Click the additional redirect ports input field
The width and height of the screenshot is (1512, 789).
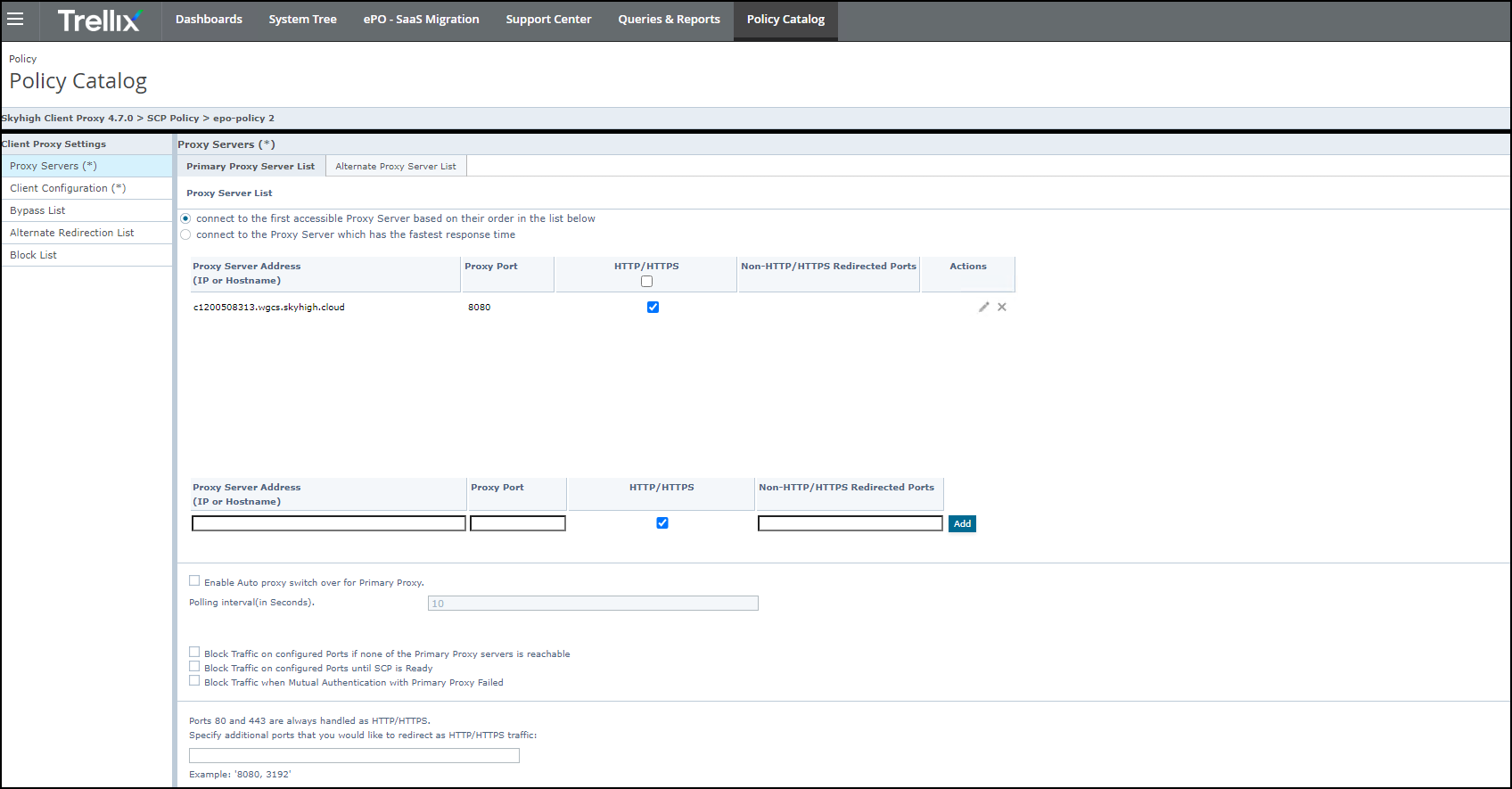coord(354,755)
